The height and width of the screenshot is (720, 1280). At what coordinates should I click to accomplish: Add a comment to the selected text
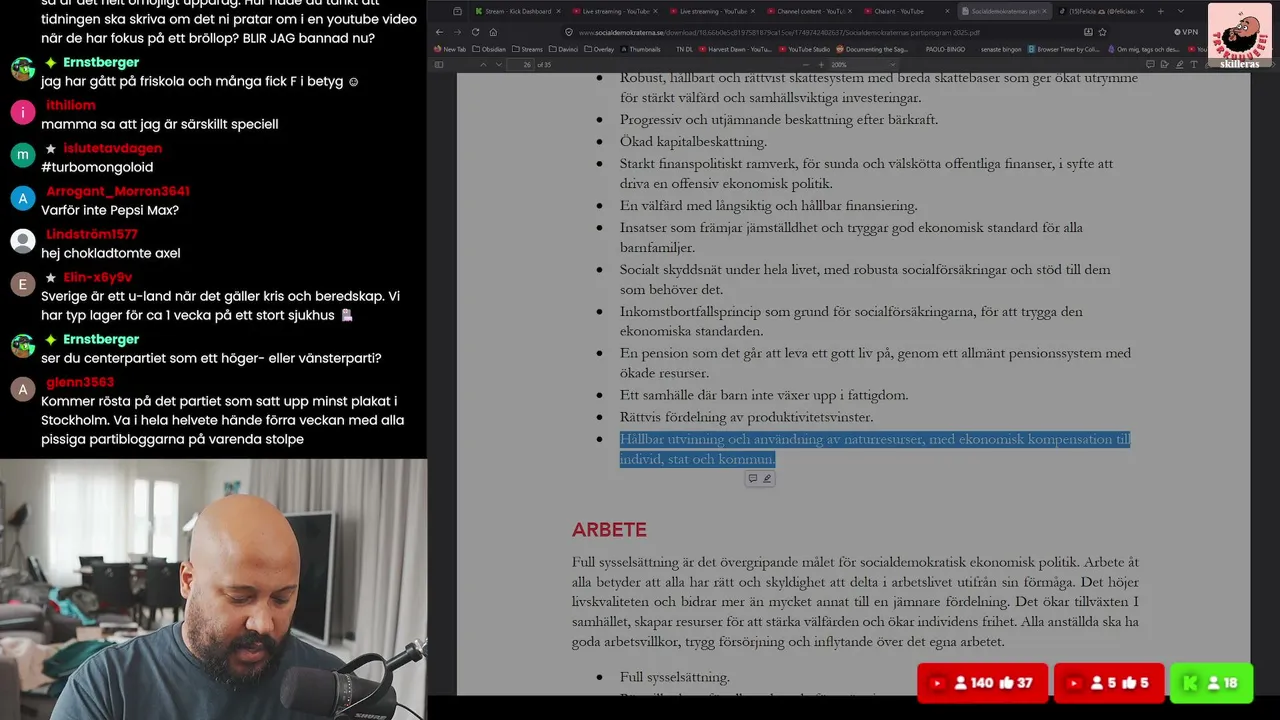753,479
